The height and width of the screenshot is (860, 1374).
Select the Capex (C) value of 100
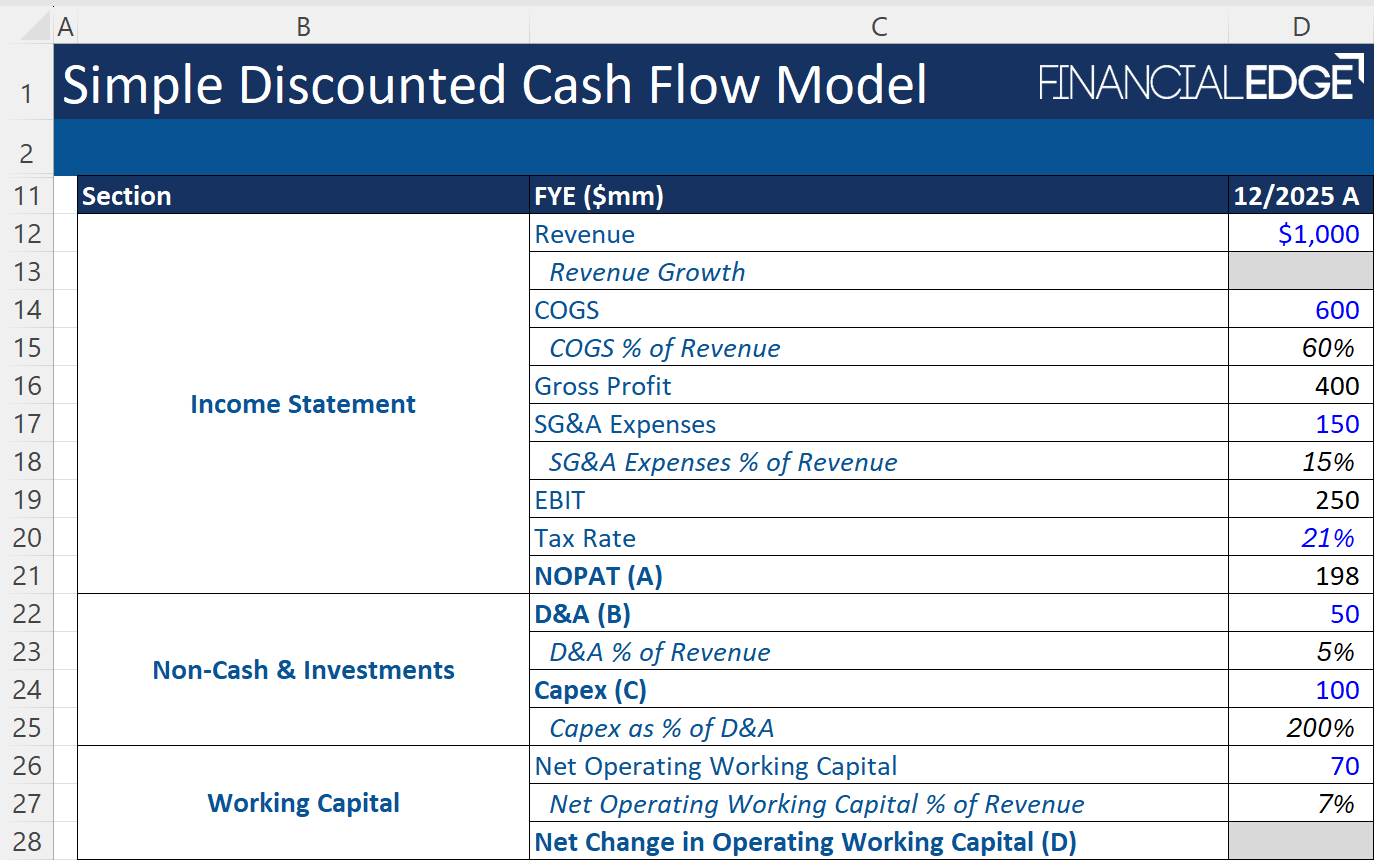pyautogui.click(x=1299, y=689)
